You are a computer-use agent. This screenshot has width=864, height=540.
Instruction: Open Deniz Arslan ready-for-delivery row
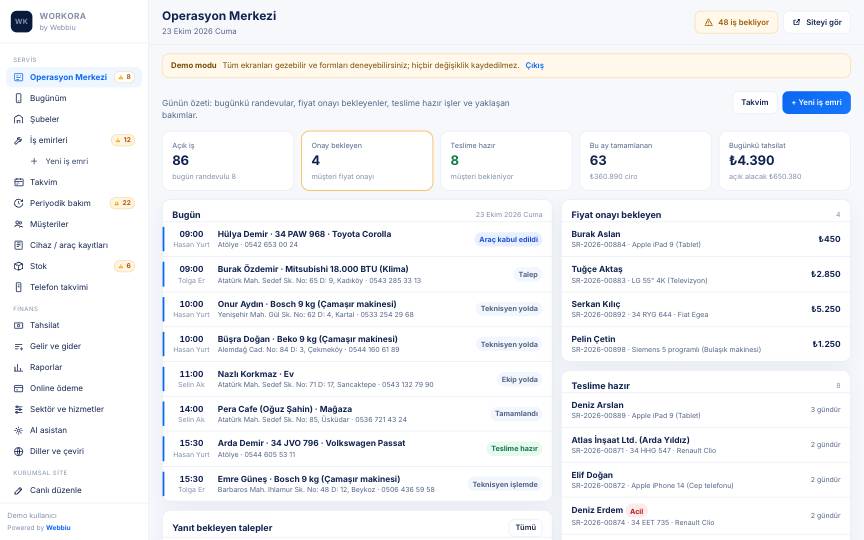coord(706,410)
